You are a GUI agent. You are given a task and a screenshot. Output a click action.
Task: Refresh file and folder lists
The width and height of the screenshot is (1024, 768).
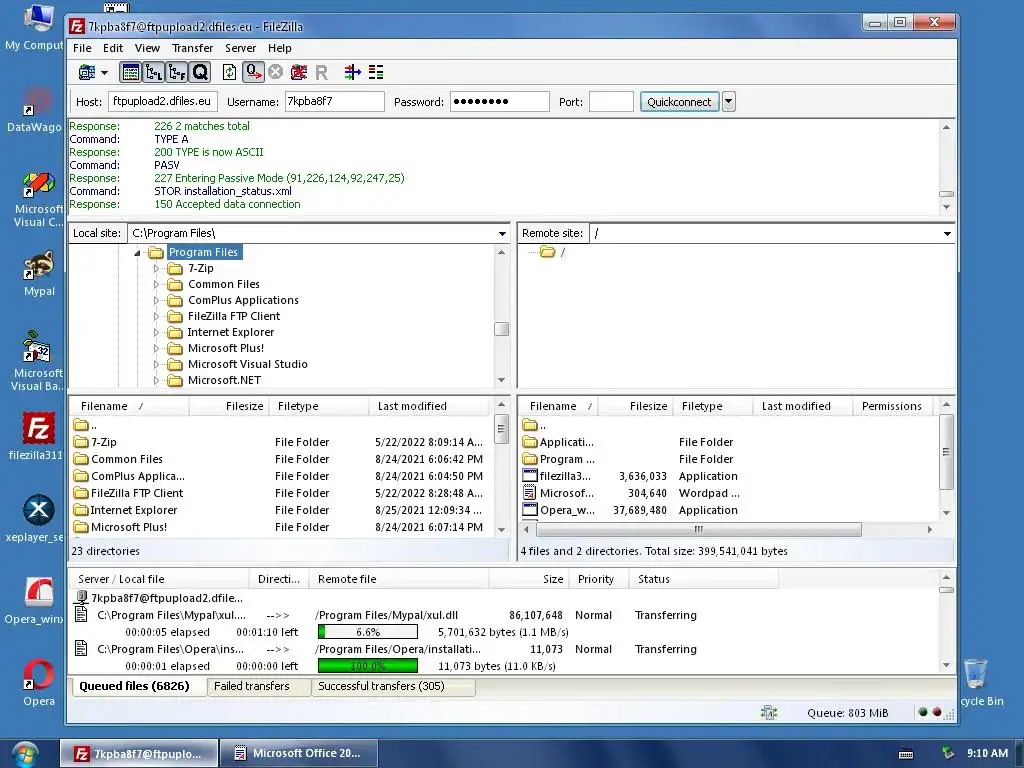click(229, 72)
